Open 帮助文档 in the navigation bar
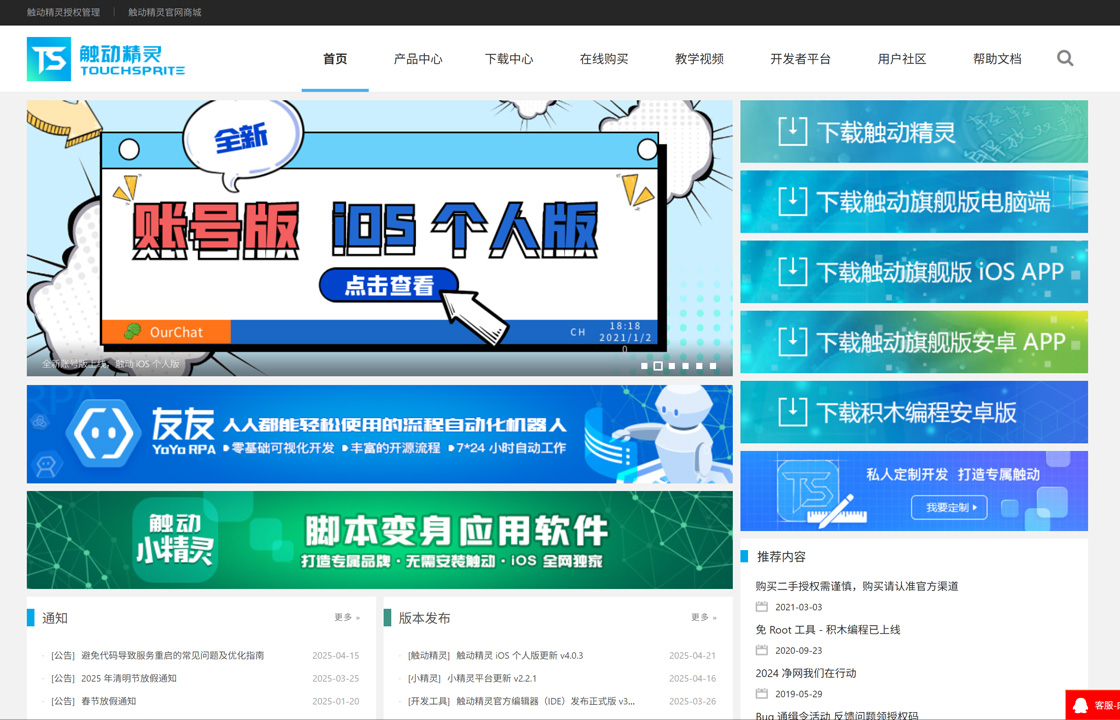Image resolution: width=1120 pixels, height=720 pixels. click(x=997, y=59)
